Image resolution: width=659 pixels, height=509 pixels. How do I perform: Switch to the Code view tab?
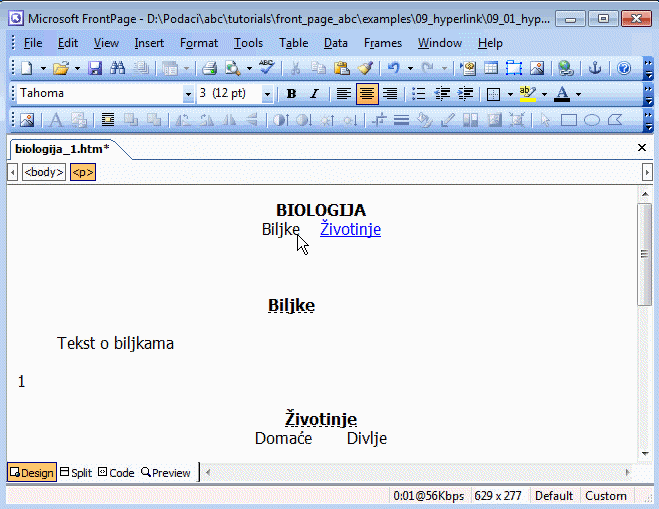coord(116,473)
